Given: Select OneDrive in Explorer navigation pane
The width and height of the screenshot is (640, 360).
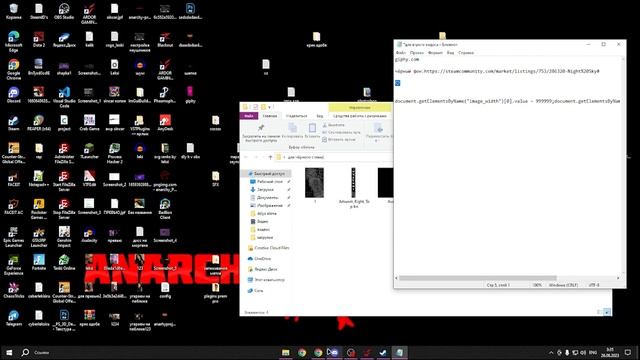Looking at the screenshot, I should tap(262, 259).
